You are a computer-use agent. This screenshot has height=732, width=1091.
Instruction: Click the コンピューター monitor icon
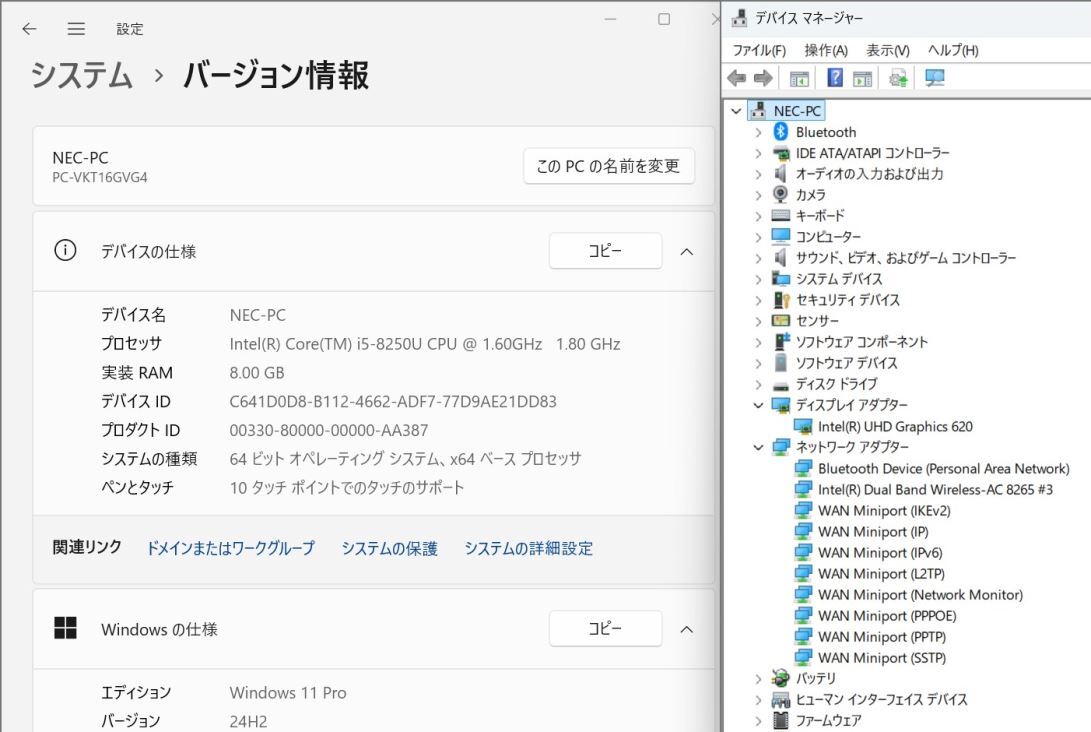781,237
